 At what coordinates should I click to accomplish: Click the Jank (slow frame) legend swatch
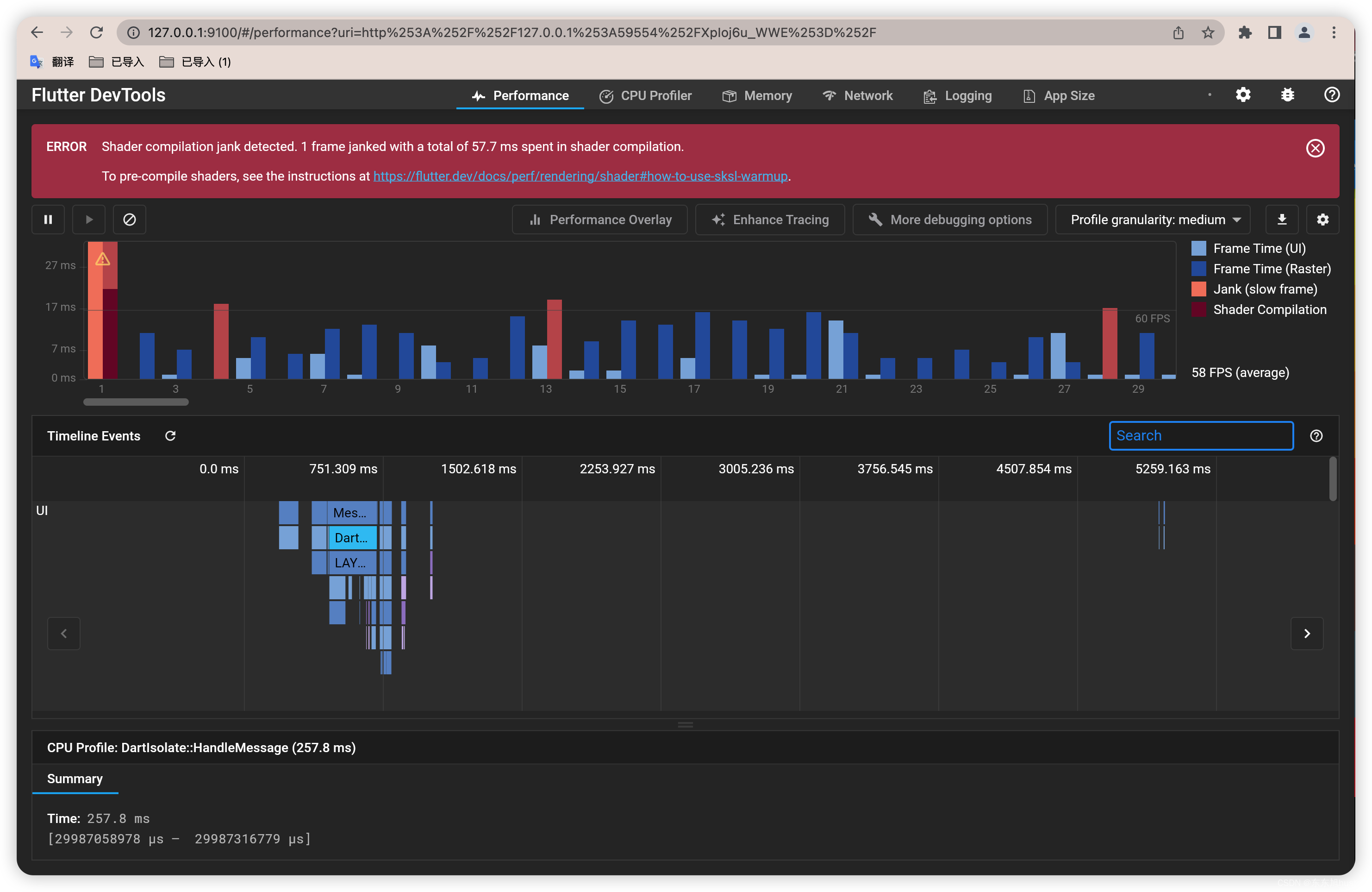(x=1198, y=289)
